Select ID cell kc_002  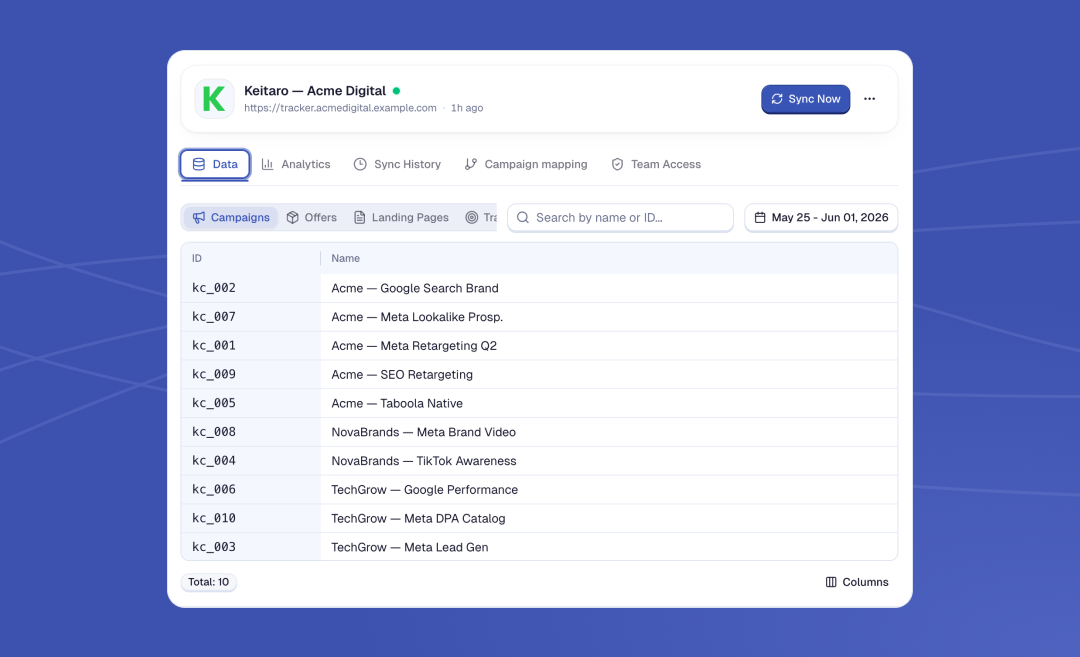pyautogui.click(x=214, y=288)
